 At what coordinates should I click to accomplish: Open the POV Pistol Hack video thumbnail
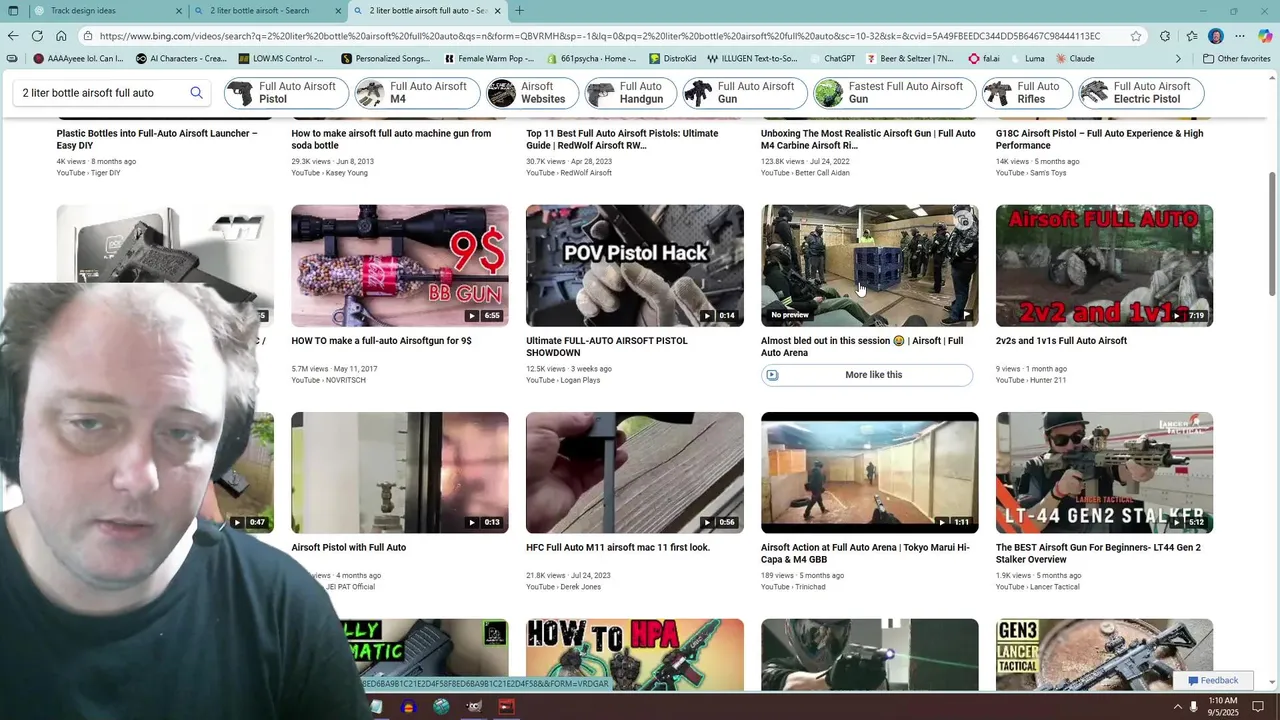point(635,266)
